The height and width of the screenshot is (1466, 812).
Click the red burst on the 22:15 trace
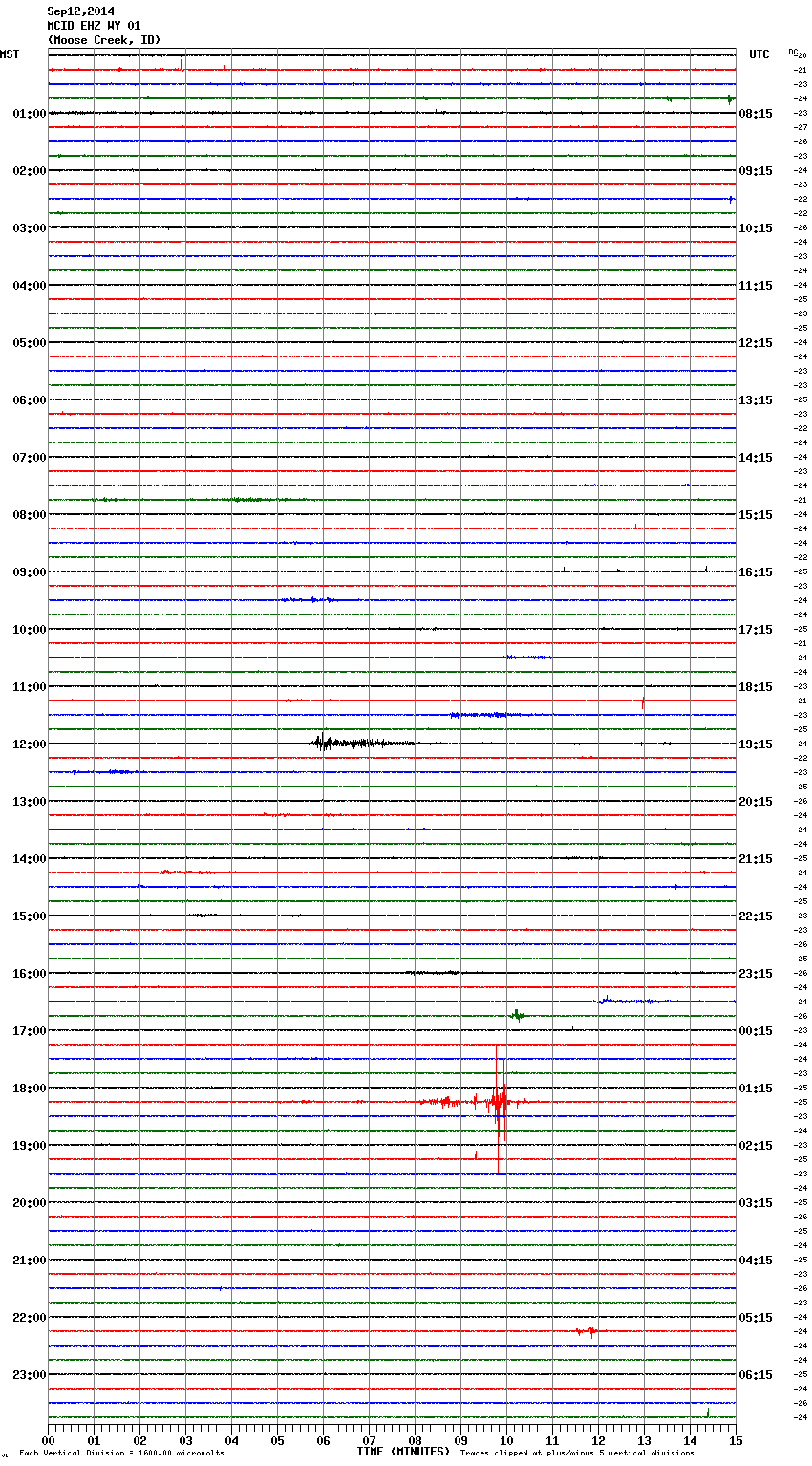coord(587,1330)
